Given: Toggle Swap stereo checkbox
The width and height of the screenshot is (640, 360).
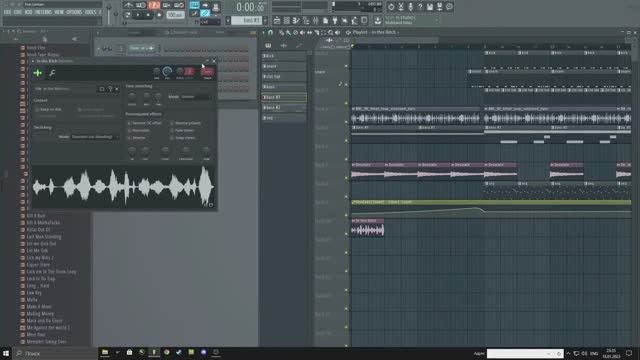Looking at the screenshot, I should pos(172,138).
